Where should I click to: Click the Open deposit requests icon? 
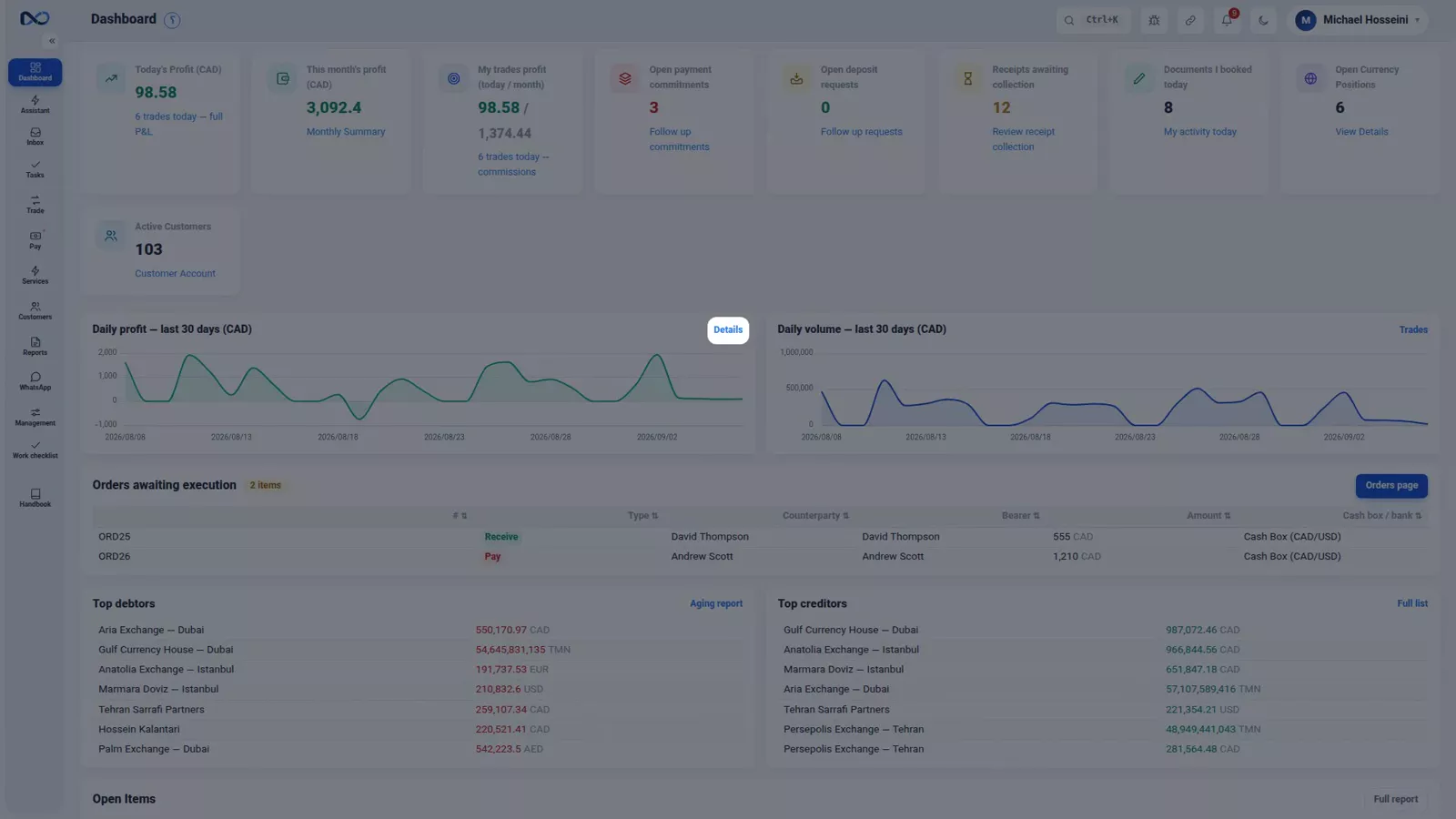click(x=796, y=78)
